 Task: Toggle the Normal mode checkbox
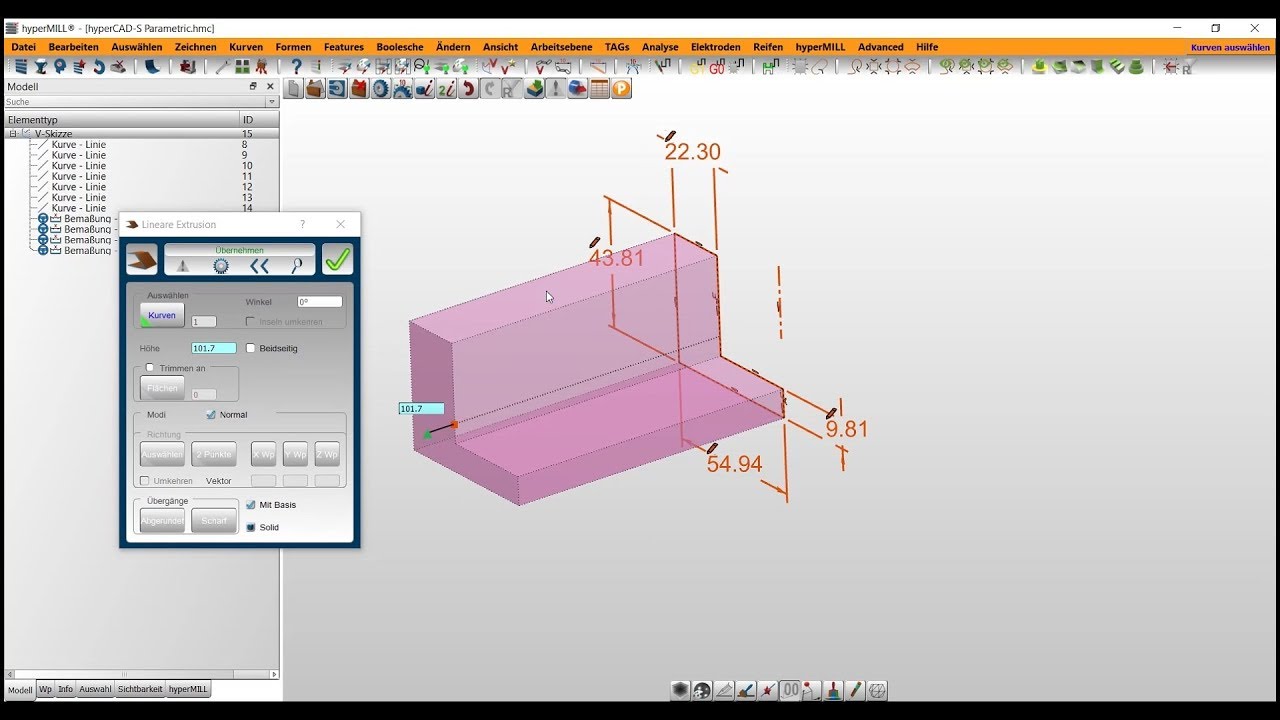(x=211, y=414)
